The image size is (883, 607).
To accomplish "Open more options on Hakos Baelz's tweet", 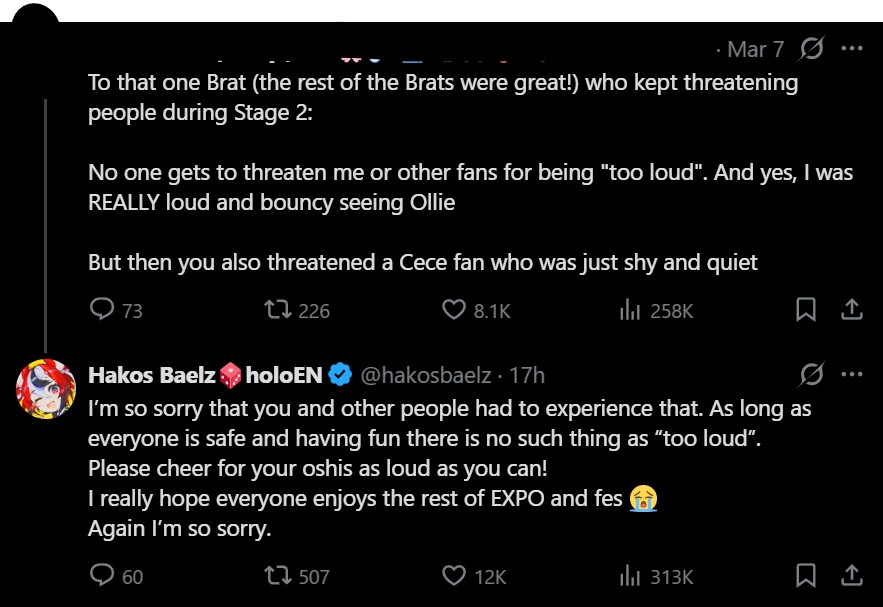I will (x=852, y=375).
